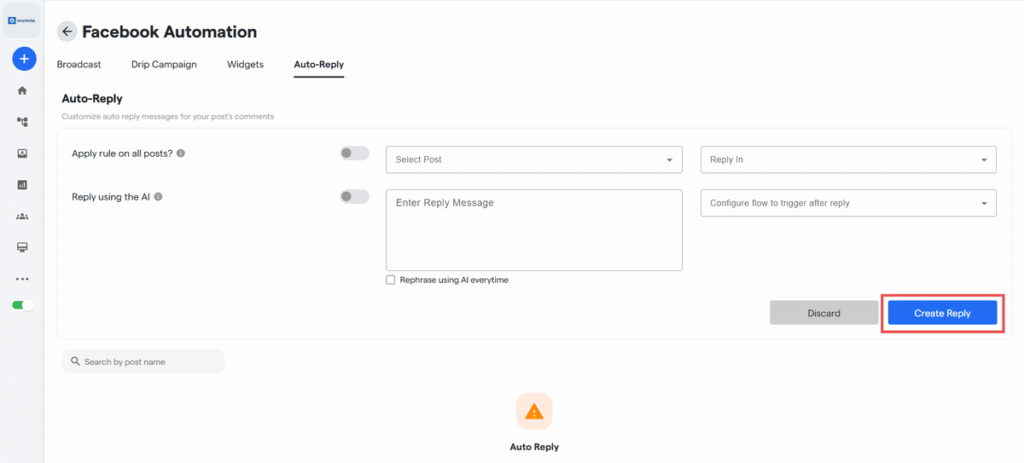
Task: Open the team members icon in sidebar
Action: click(22, 216)
